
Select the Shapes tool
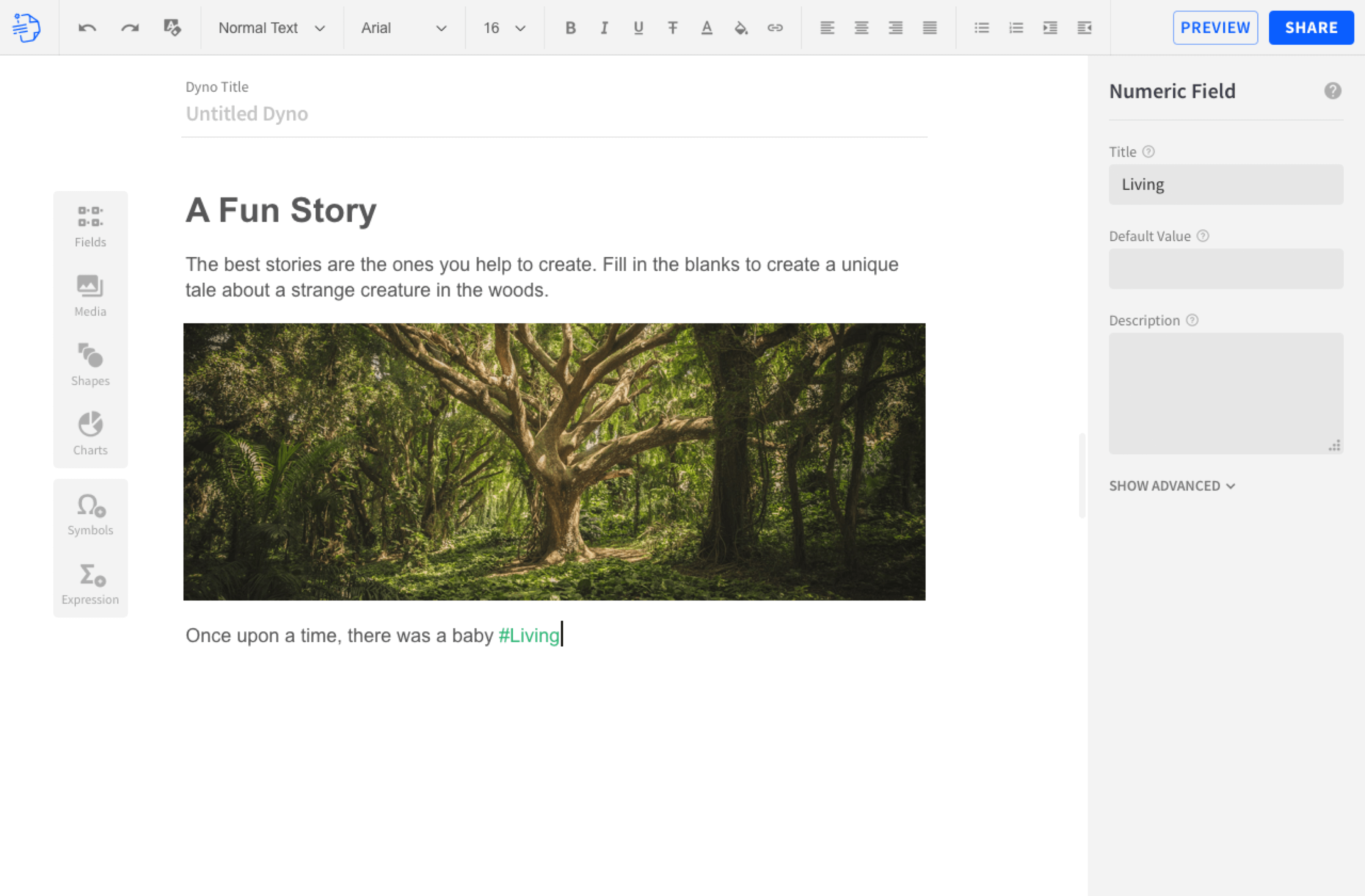pyautogui.click(x=90, y=363)
